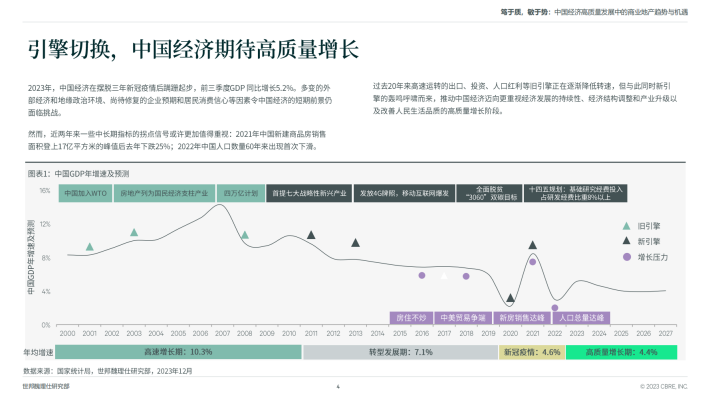Select the dark triangle marker above 2013
Image resolution: width=710 pixels, height=399 pixels.
point(355,243)
